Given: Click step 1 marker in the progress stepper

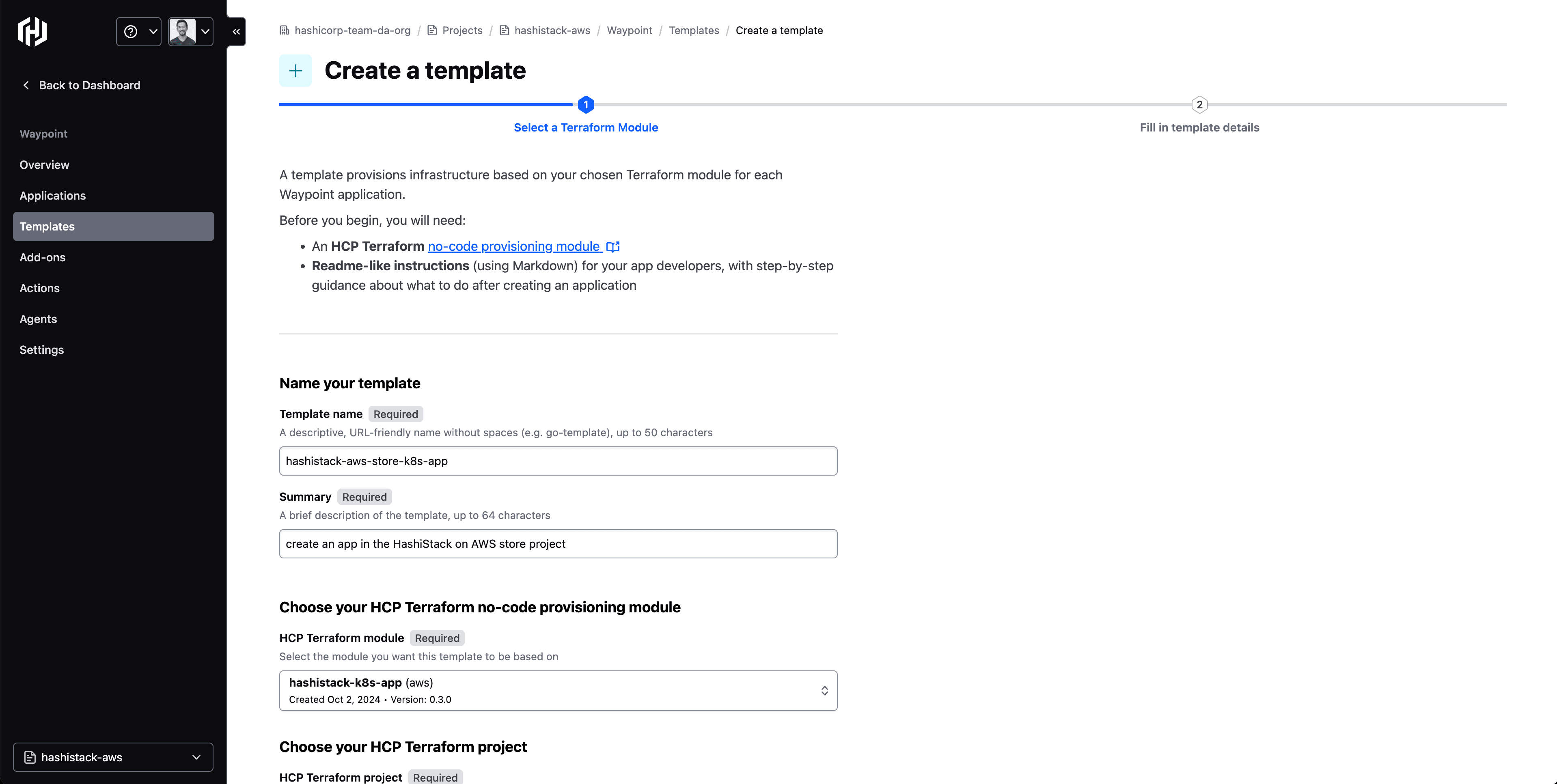Looking at the screenshot, I should pos(586,105).
